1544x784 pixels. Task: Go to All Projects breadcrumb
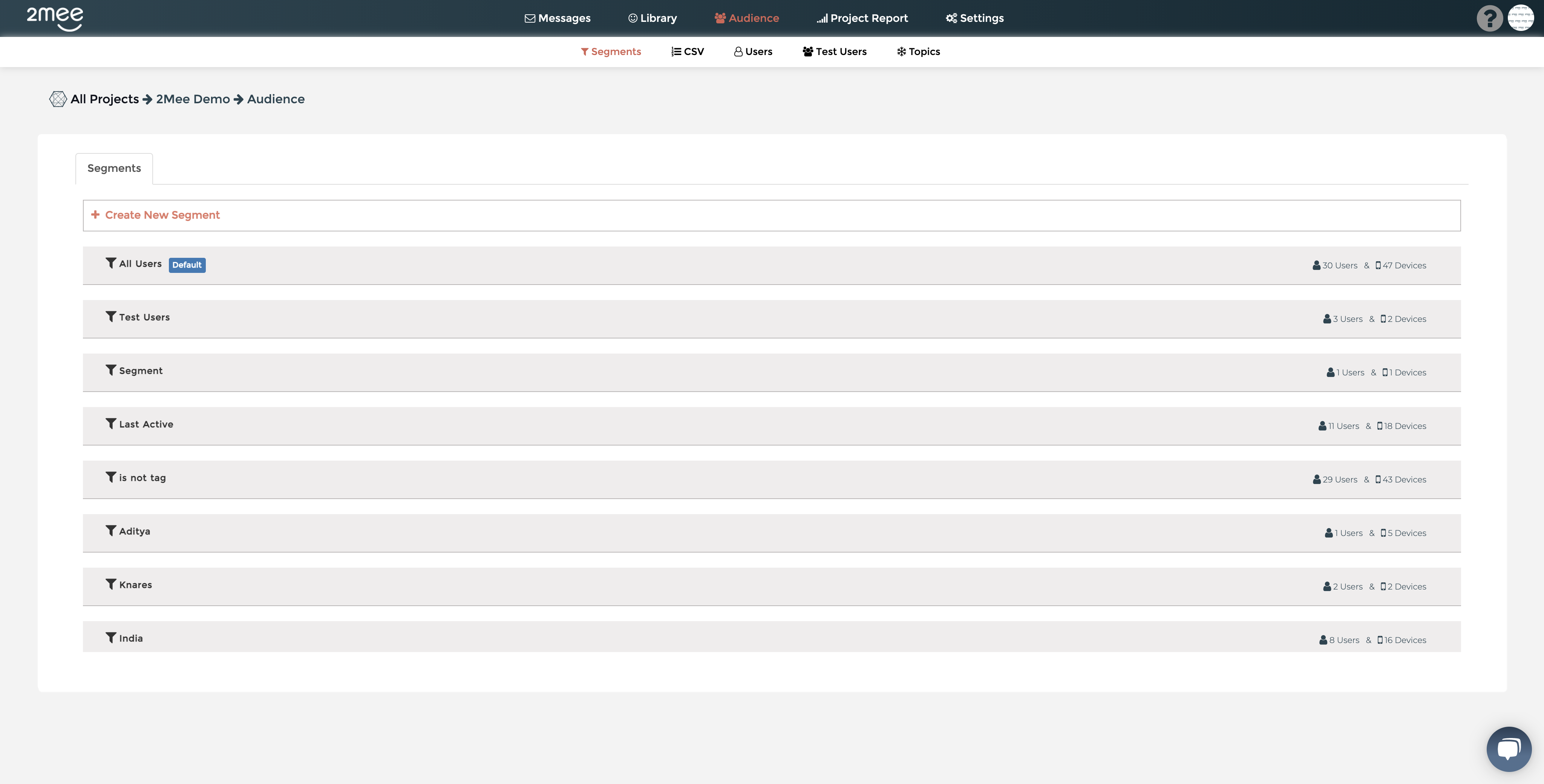tap(105, 100)
